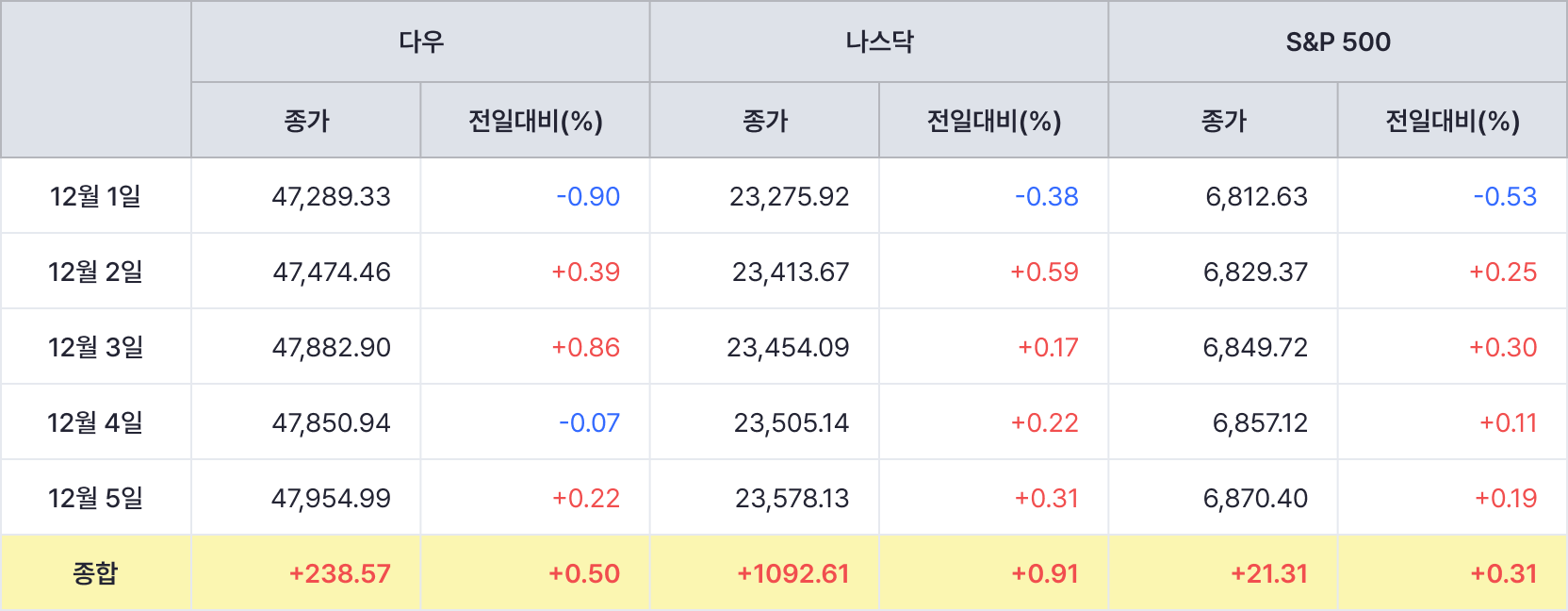Image resolution: width=1568 pixels, height=611 pixels.
Task: Click the -0.07 Dow change cell
Action: [x=589, y=422]
